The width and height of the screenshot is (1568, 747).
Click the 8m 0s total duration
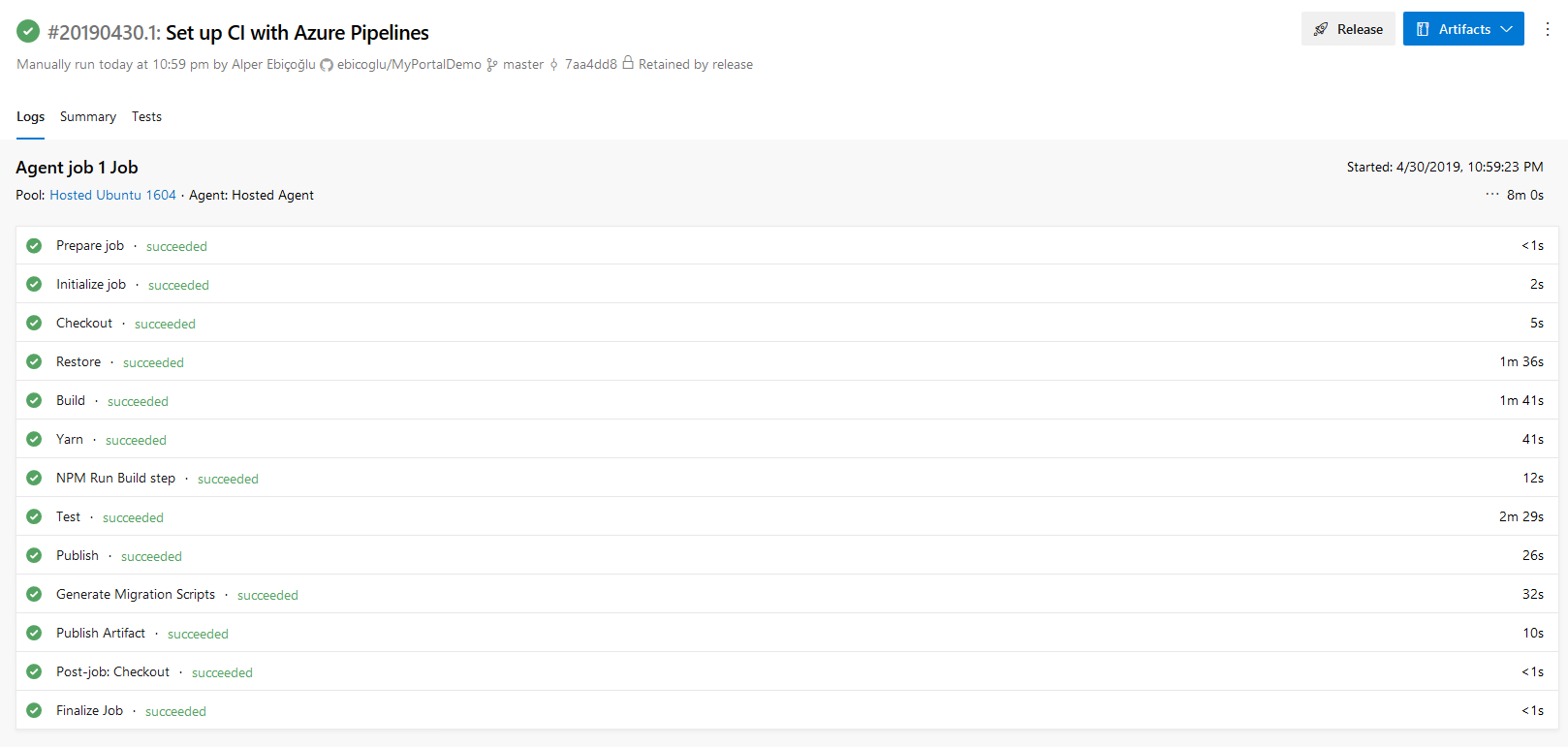1525,195
